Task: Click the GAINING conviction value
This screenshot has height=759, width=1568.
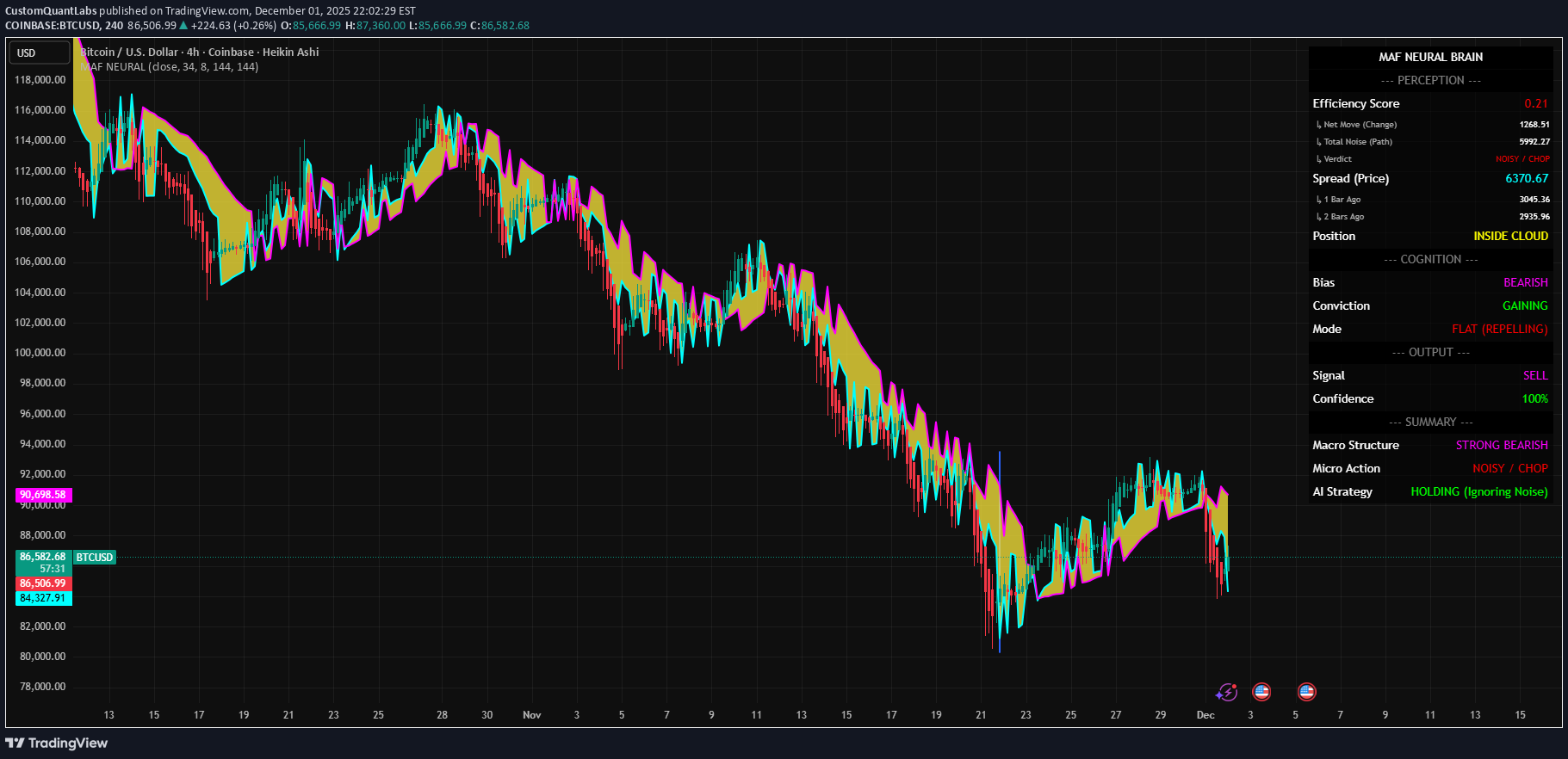Action: (x=1525, y=305)
